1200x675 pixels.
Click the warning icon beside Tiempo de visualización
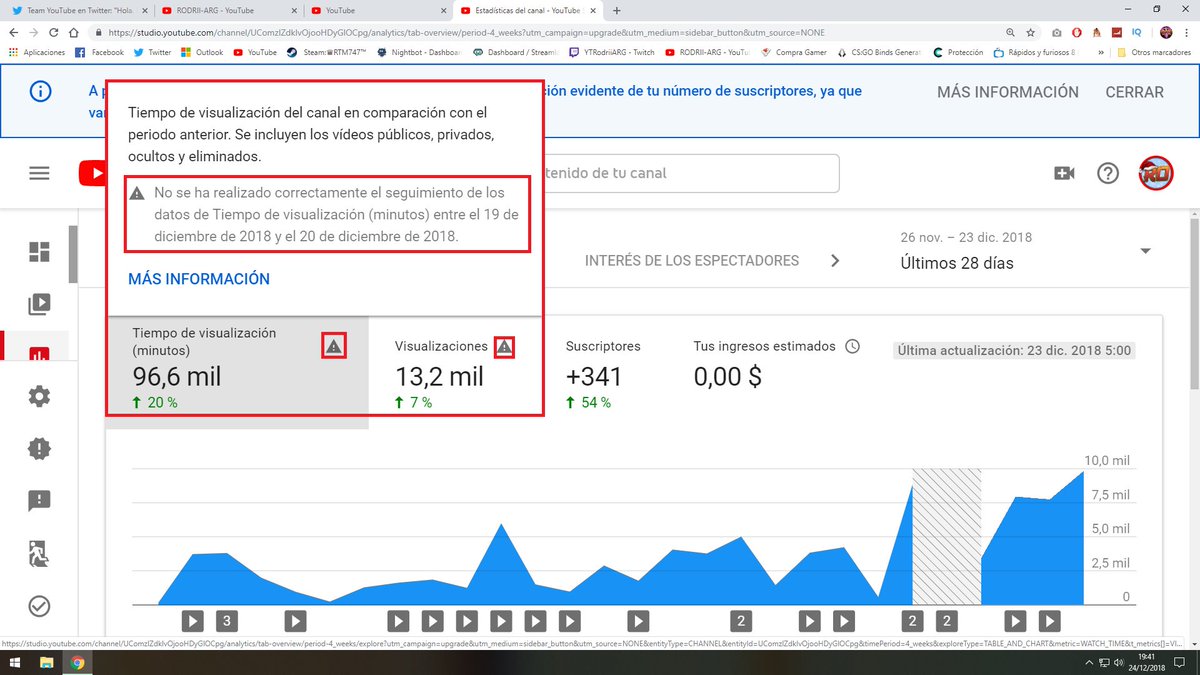click(x=334, y=346)
